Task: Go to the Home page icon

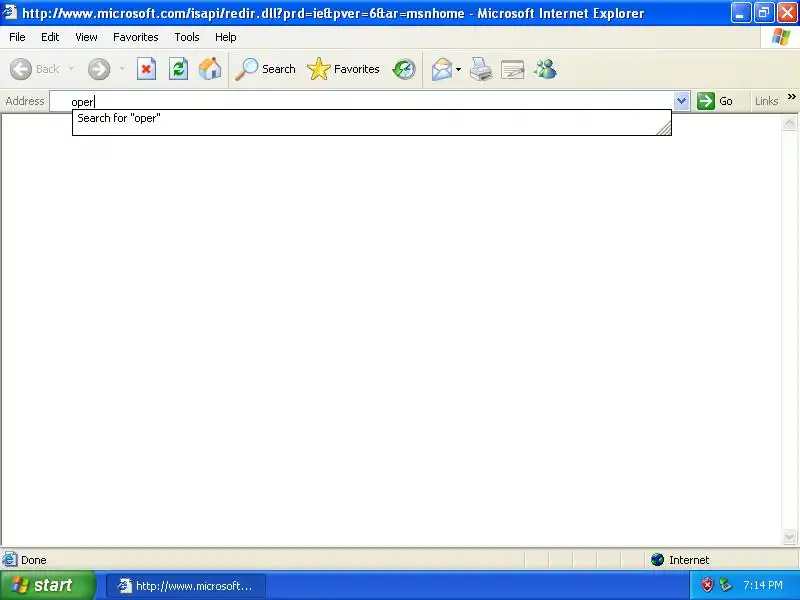Action: tap(210, 69)
